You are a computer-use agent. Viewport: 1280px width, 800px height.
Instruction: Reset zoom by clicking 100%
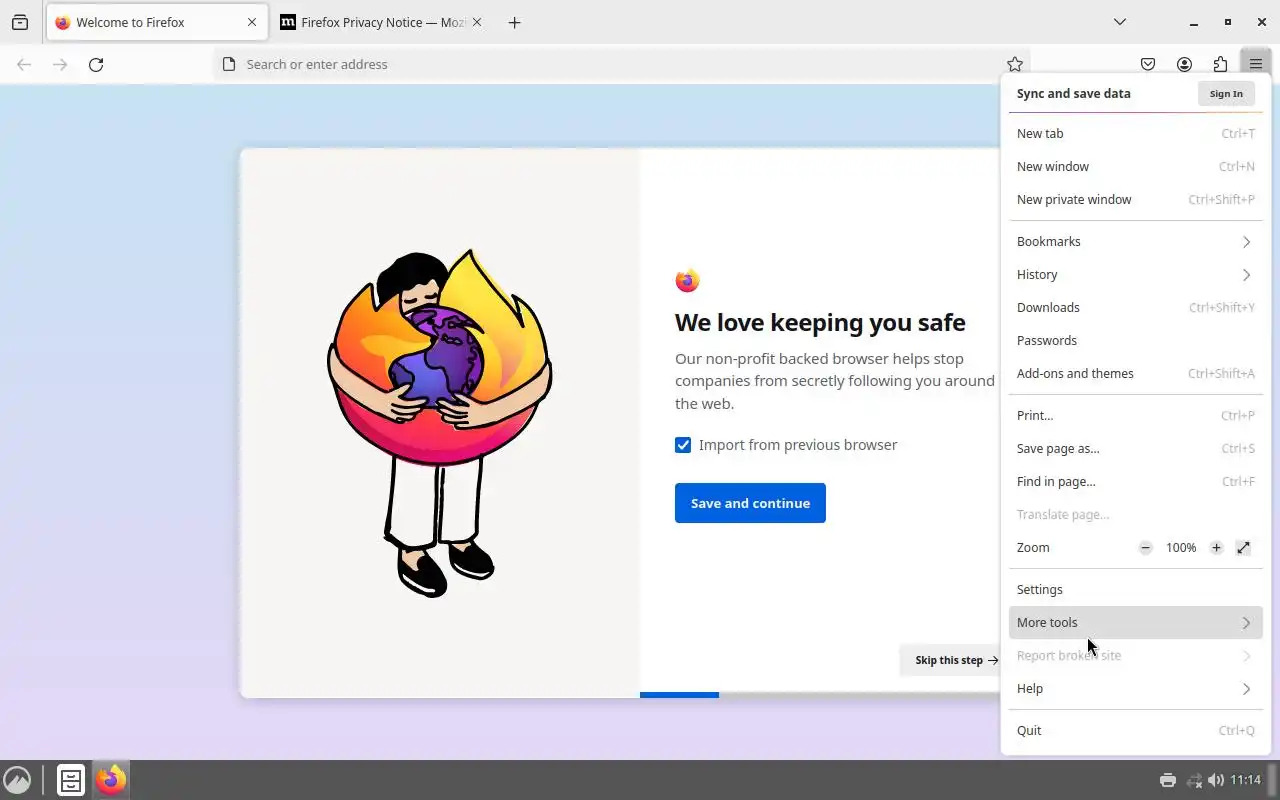click(x=1181, y=547)
